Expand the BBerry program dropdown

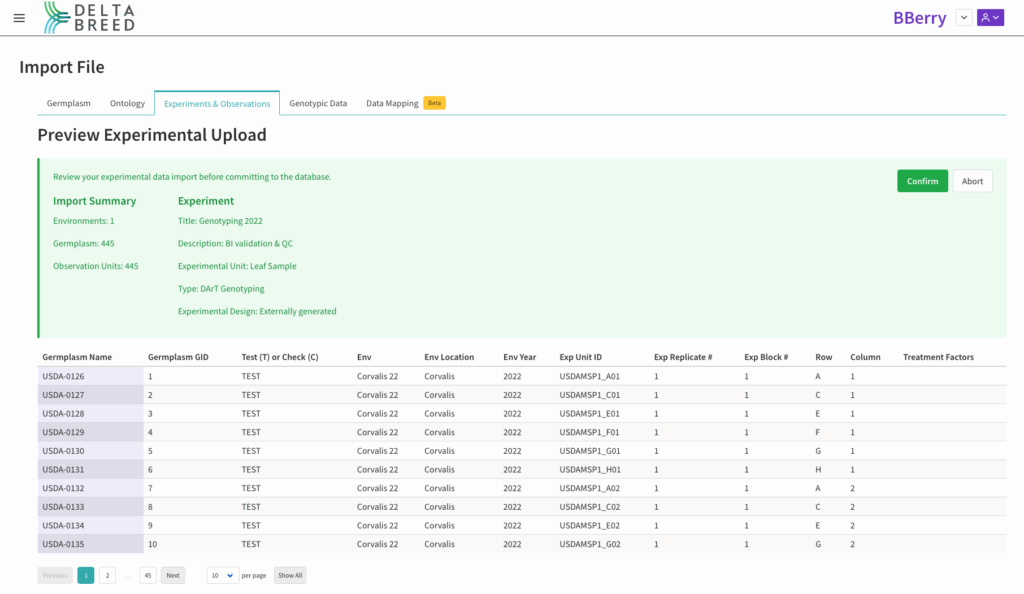(963, 17)
